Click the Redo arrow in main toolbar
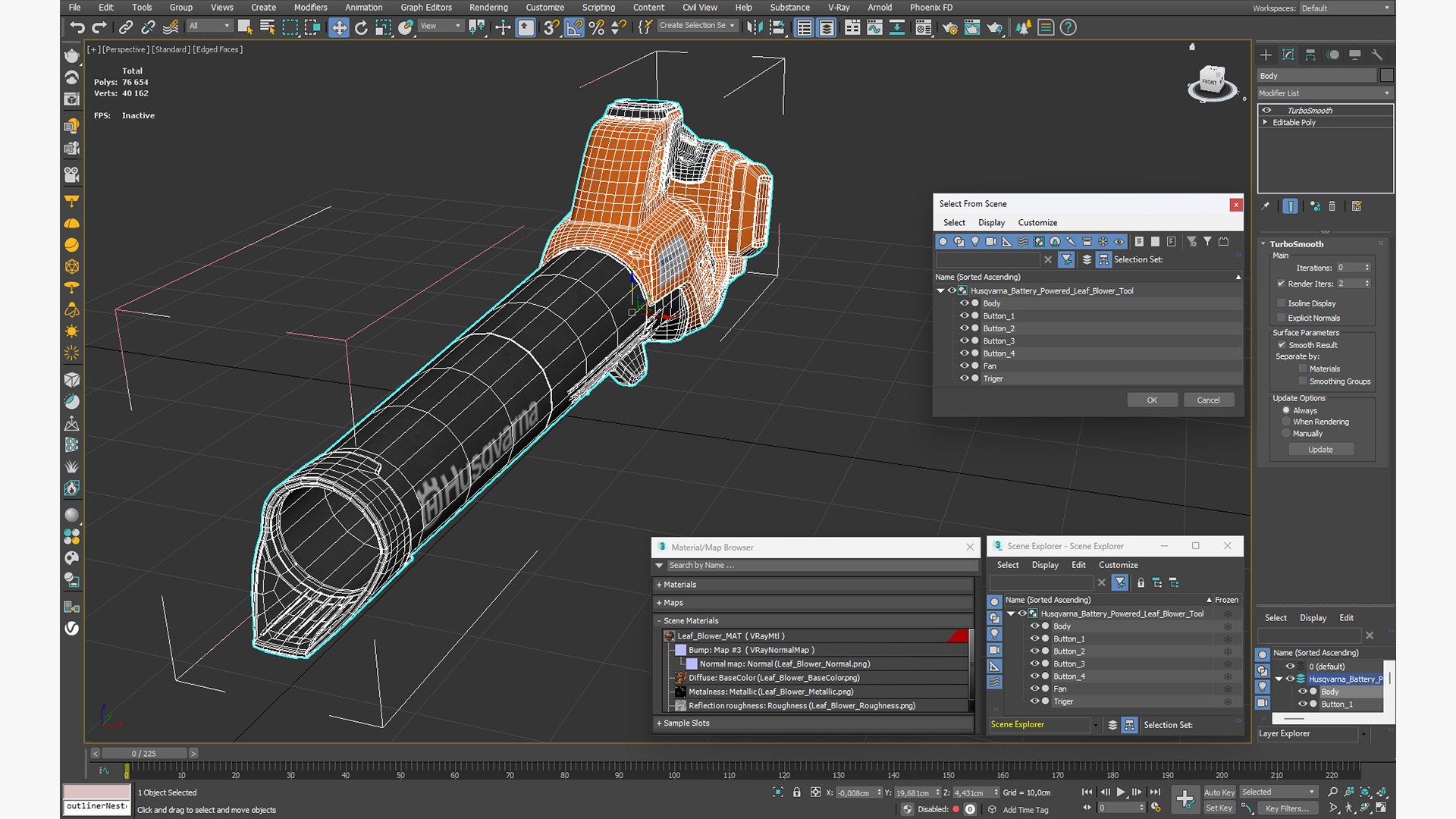The image size is (1456, 819). [x=99, y=28]
